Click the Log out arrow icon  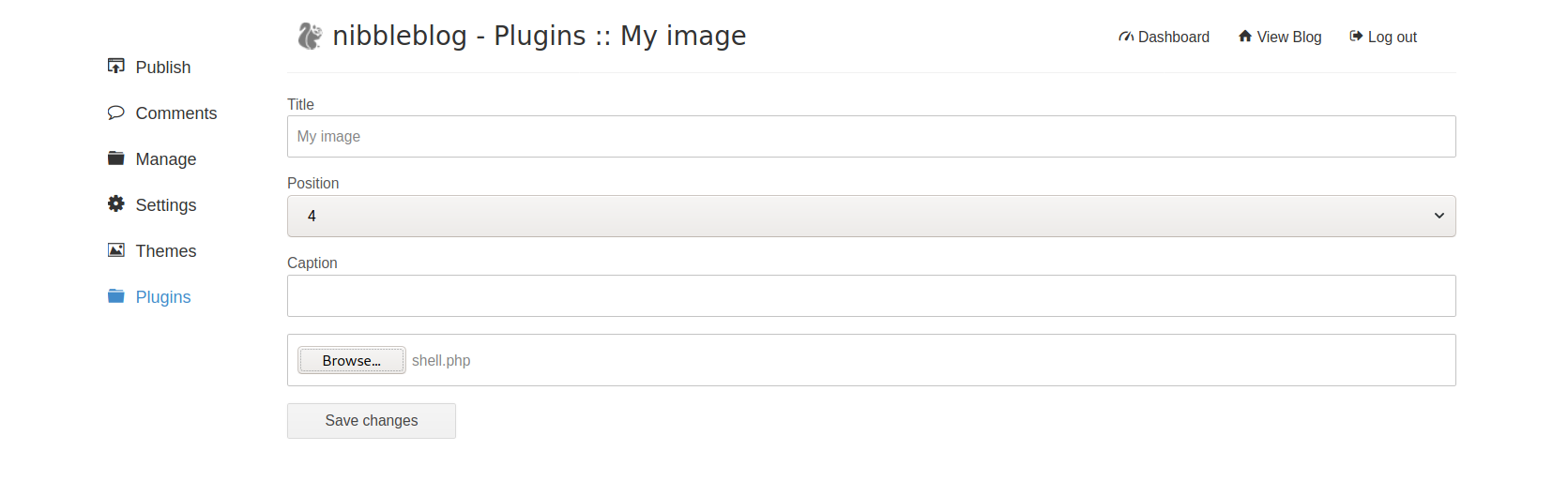coord(1356,37)
